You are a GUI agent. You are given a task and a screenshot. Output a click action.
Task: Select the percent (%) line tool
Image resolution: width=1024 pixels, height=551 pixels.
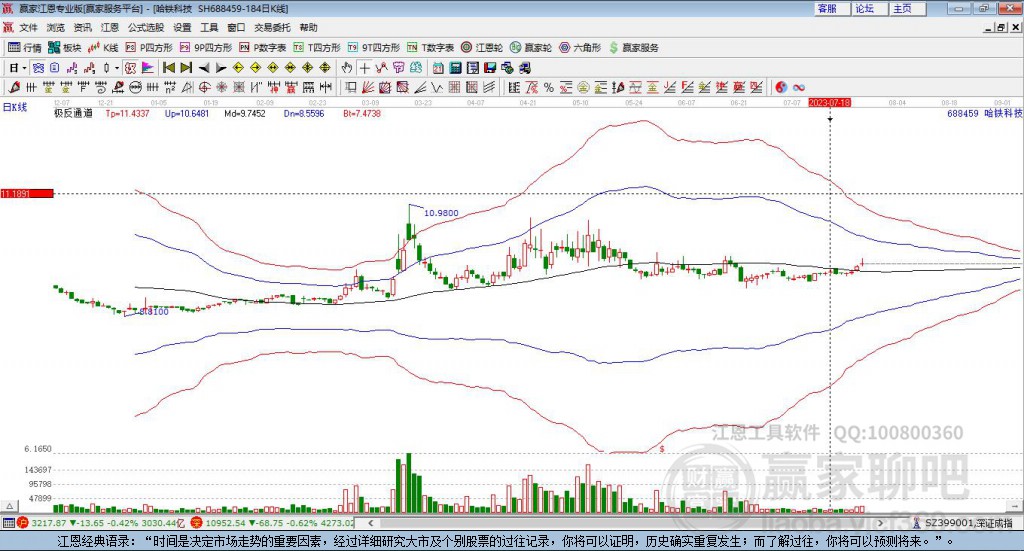549,87
